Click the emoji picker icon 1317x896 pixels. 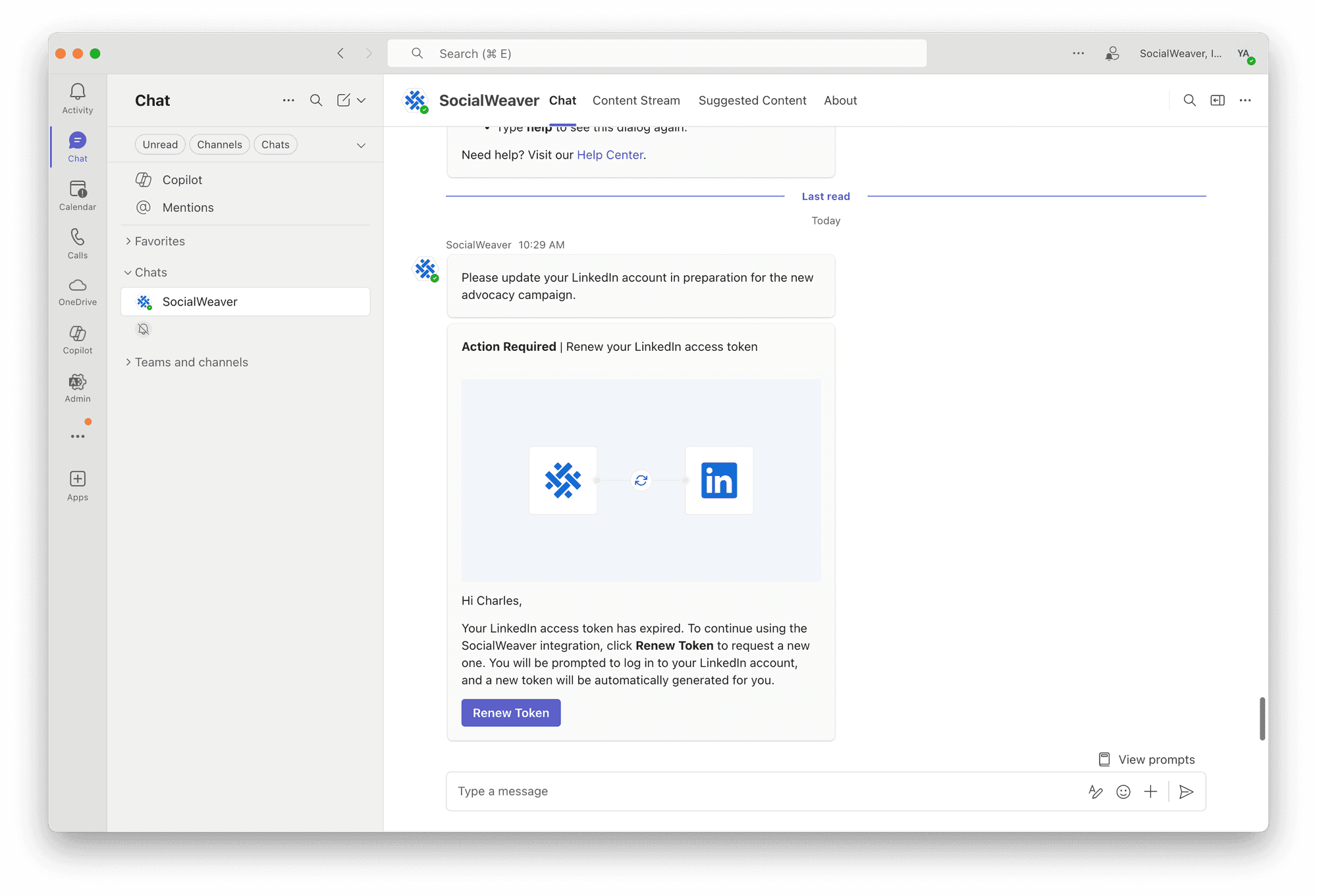(1123, 792)
